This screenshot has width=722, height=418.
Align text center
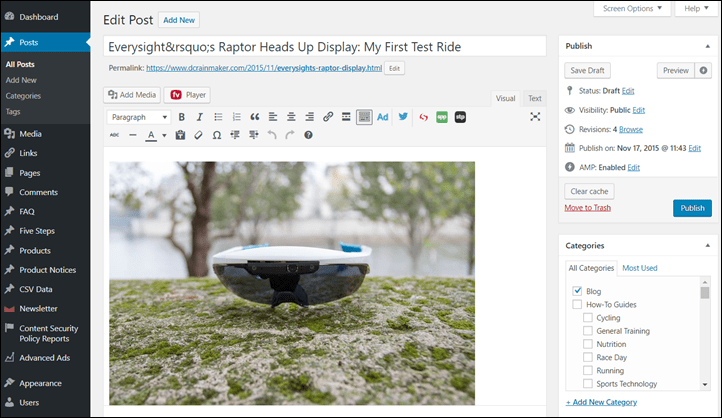[291, 117]
